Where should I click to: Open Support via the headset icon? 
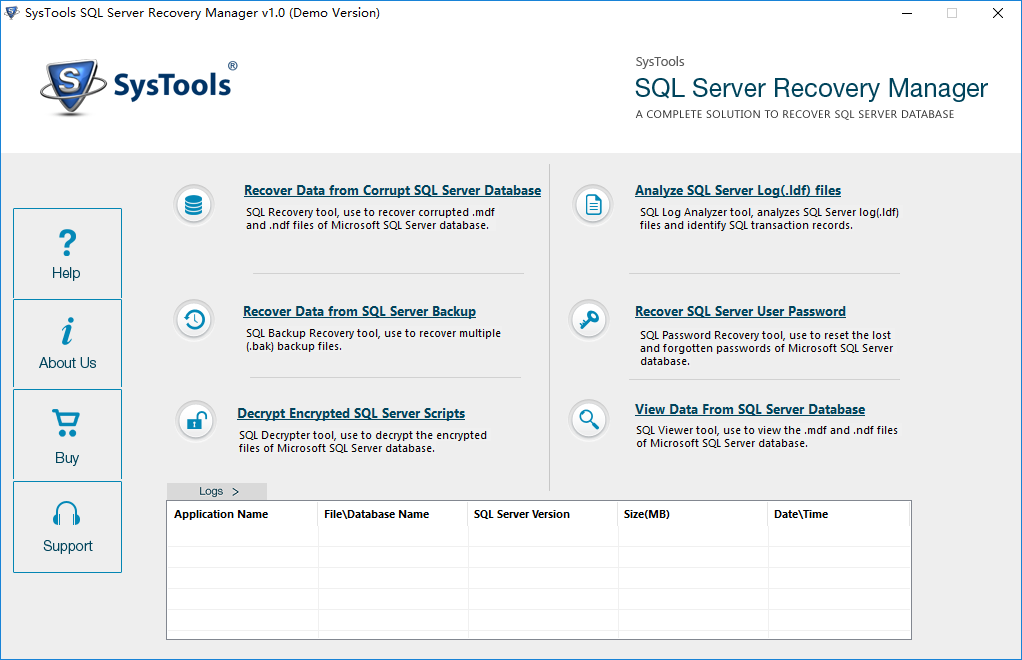(x=67, y=527)
